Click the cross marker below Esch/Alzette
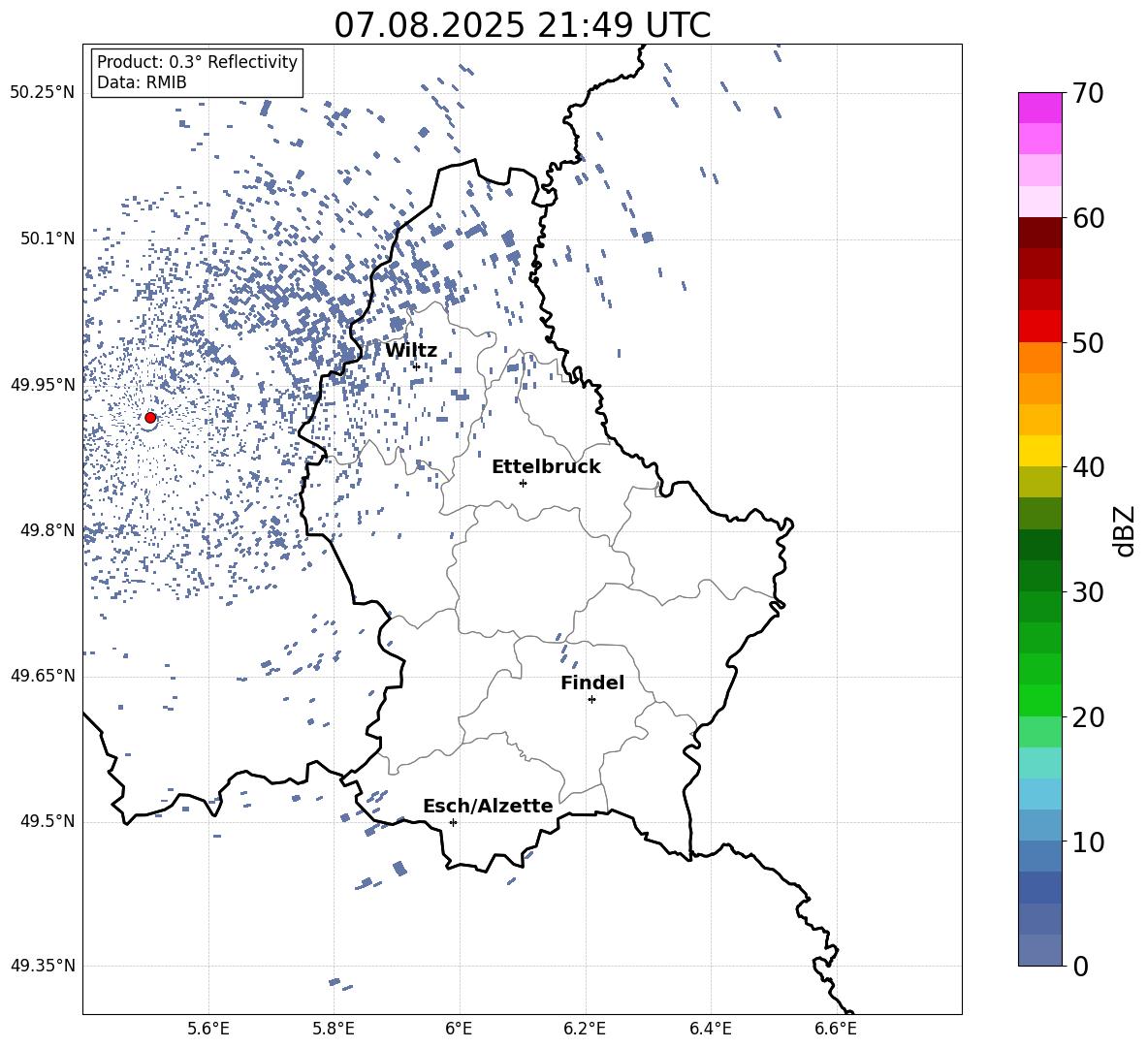This screenshot has width=1148, height=1048. (x=453, y=822)
